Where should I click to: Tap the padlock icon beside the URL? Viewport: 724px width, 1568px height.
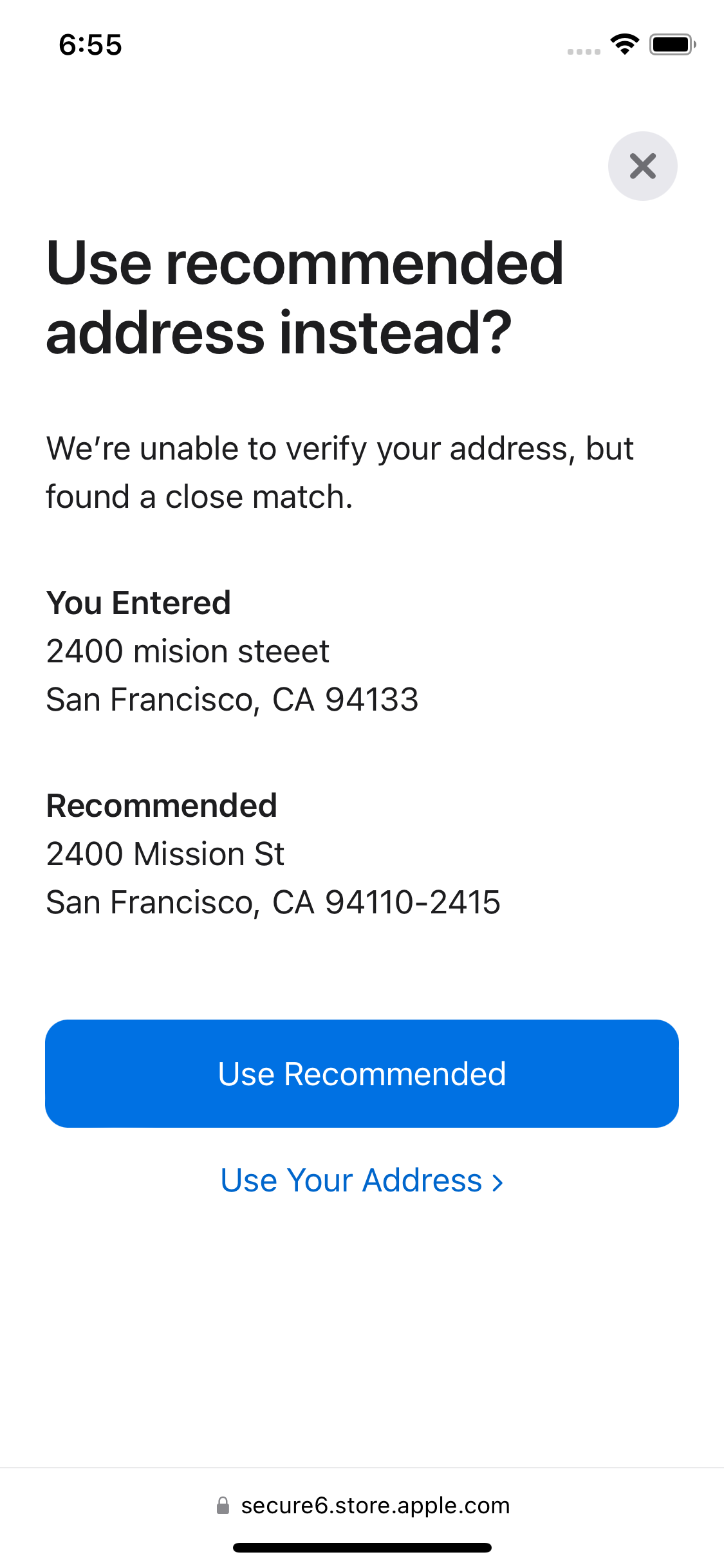(x=223, y=1506)
